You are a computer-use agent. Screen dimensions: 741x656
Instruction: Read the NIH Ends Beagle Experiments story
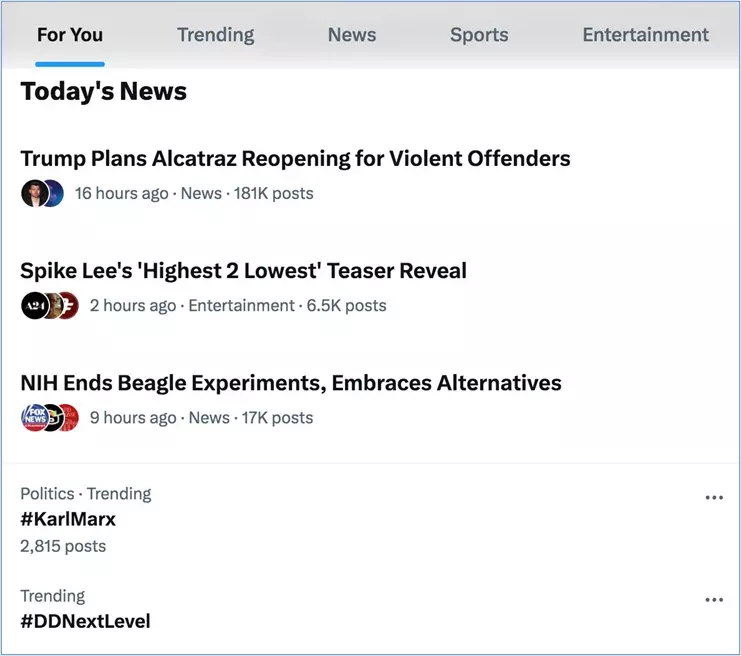tap(290, 383)
